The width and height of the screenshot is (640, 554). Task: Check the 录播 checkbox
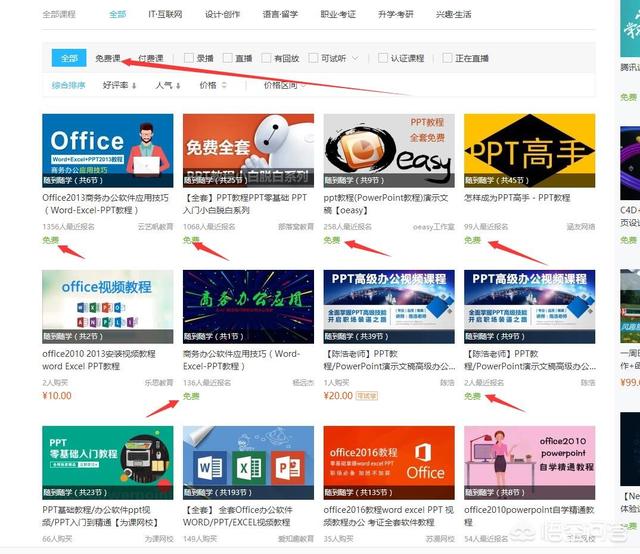[189, 58]
